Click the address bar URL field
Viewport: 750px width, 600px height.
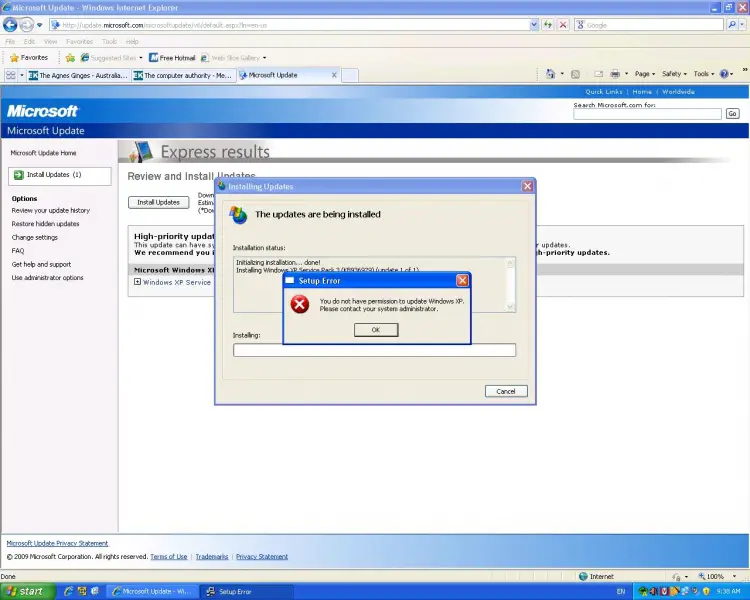point(289,25)
